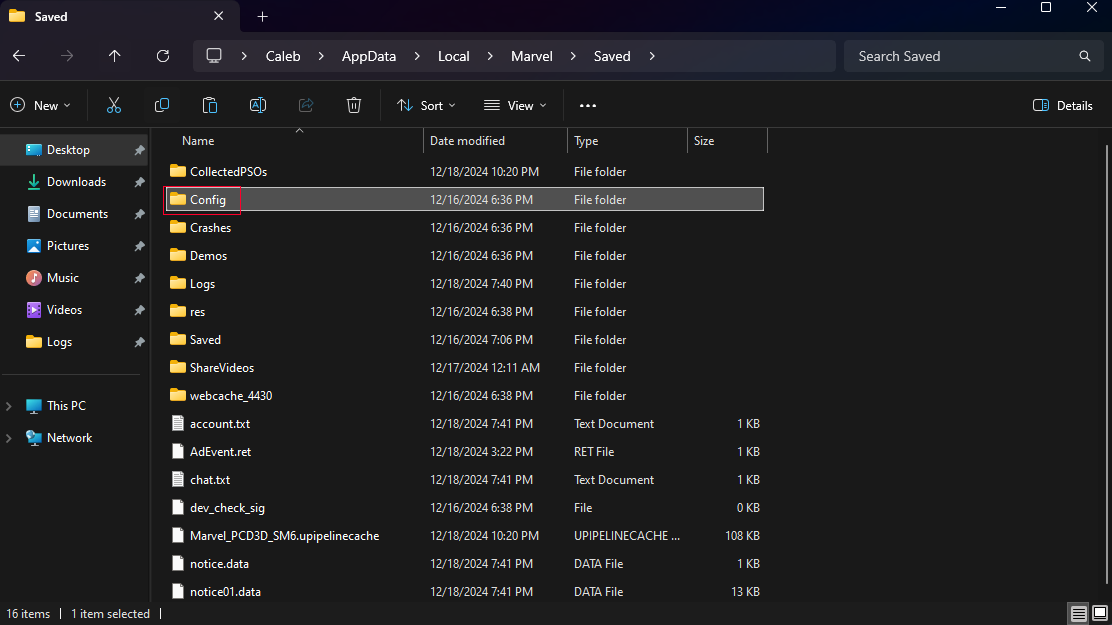1112x625 pixels.
Task: Click the Delete trash can icon
Action: point(354,105)
